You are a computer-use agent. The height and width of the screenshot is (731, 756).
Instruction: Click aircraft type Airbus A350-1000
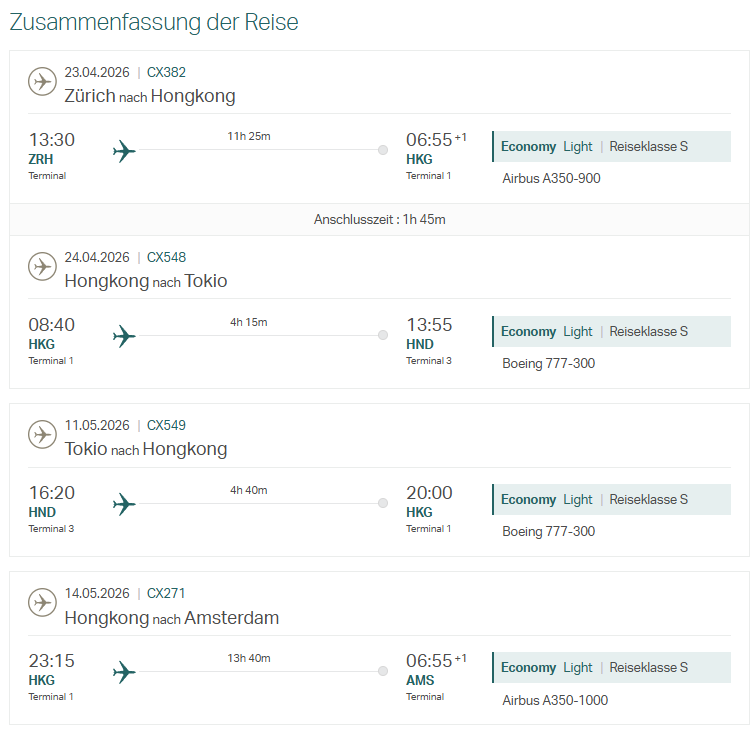(x=555, y=700)
